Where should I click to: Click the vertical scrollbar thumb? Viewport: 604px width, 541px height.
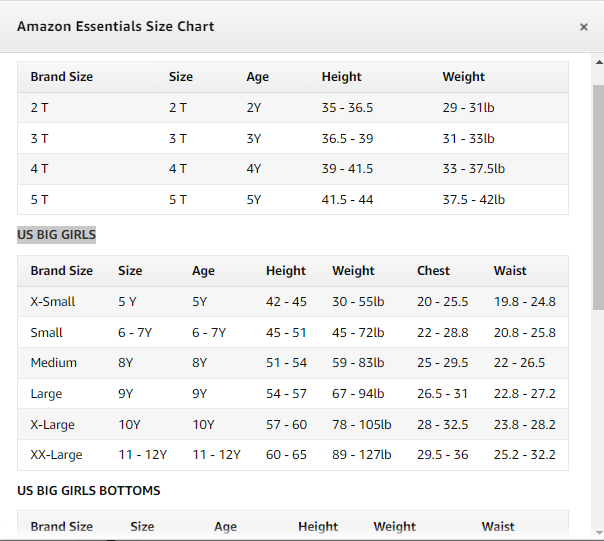(x=599, y=197)
